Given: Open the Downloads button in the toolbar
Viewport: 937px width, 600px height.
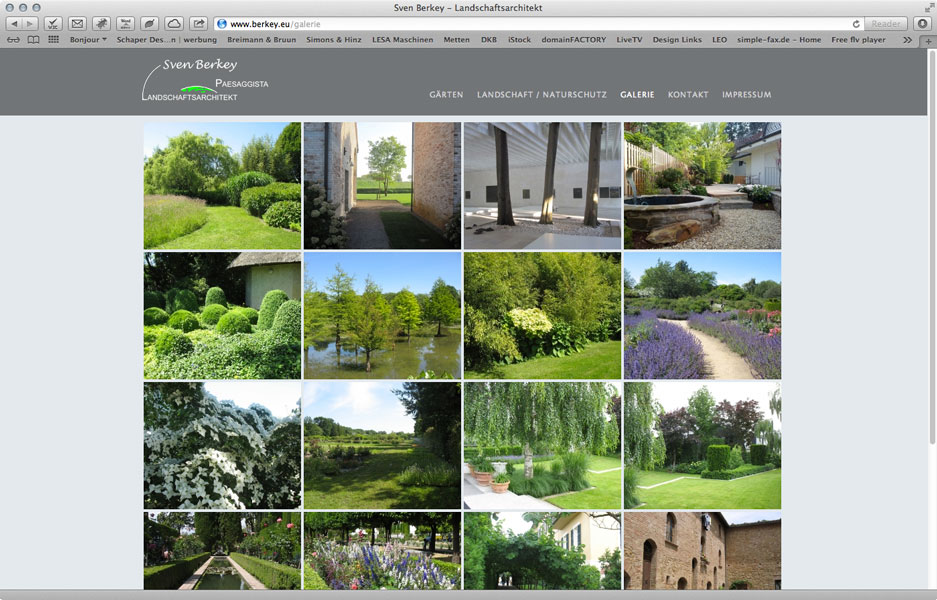Looking at the screenshot, I should 923,24.
